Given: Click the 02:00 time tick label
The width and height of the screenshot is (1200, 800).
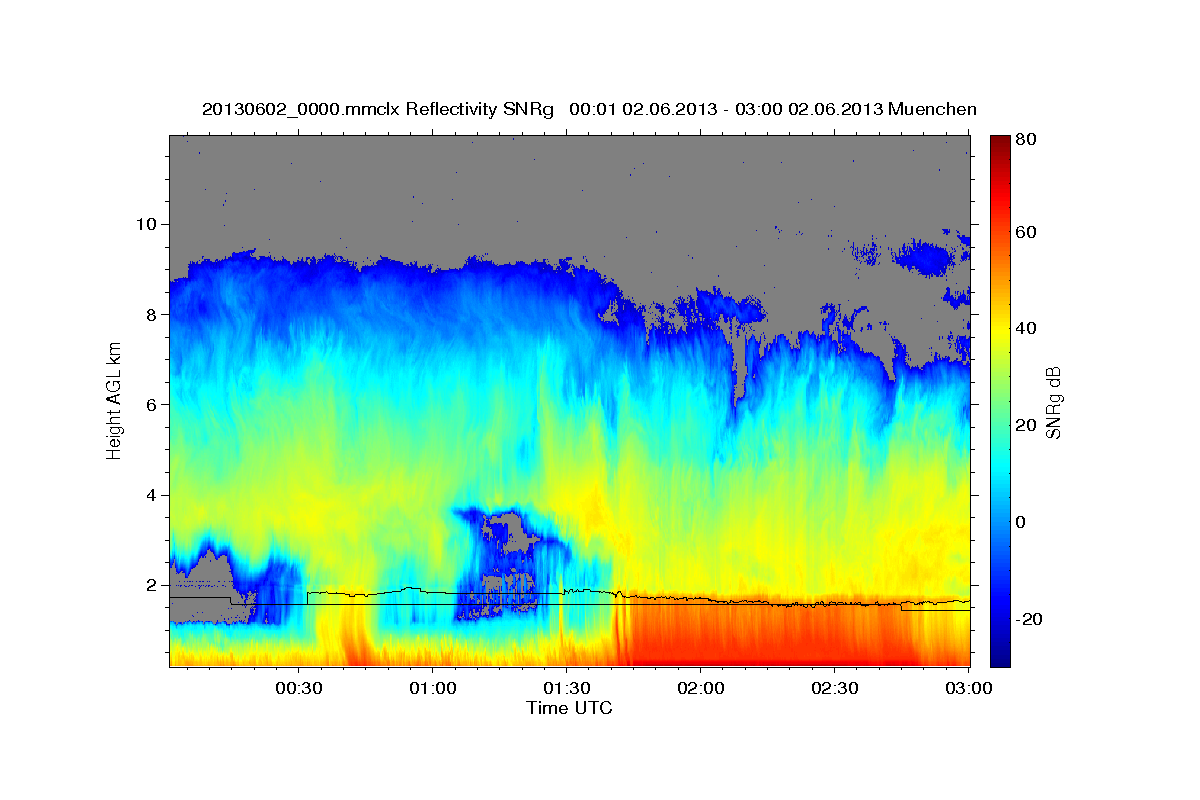Looking at the screenshot, I should (700, 689).
